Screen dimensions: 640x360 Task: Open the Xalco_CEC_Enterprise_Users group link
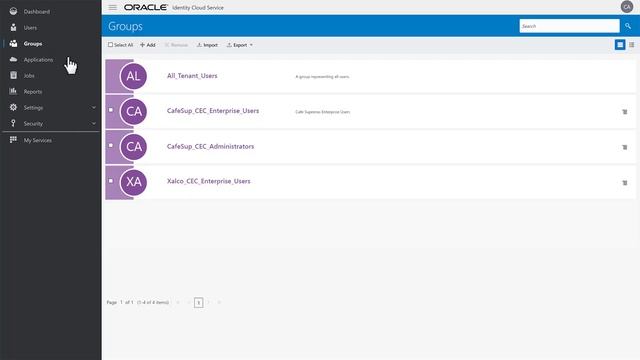click(209, 181)
